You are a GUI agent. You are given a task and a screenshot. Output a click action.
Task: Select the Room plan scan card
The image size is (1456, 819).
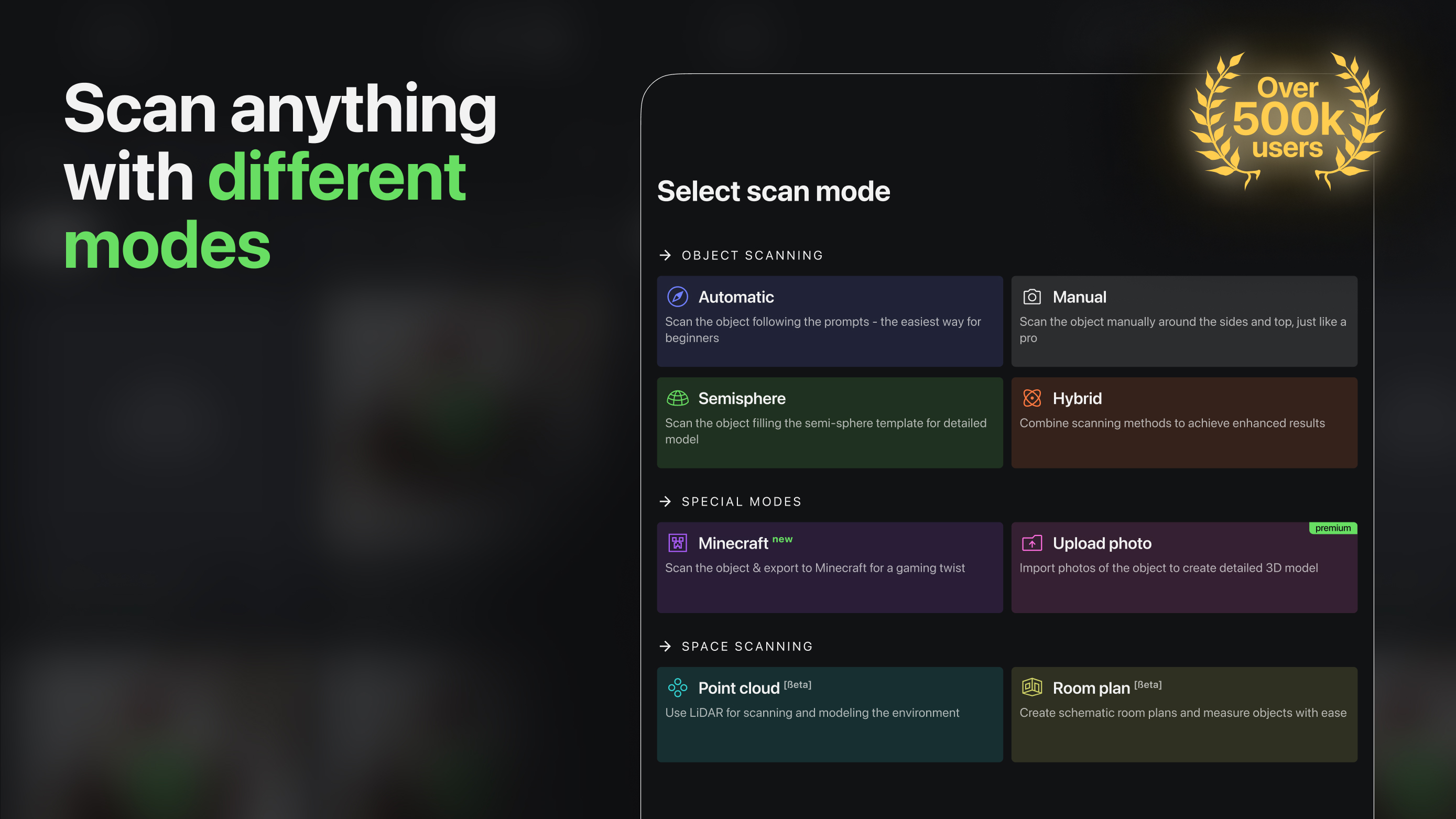[1183, 714]
